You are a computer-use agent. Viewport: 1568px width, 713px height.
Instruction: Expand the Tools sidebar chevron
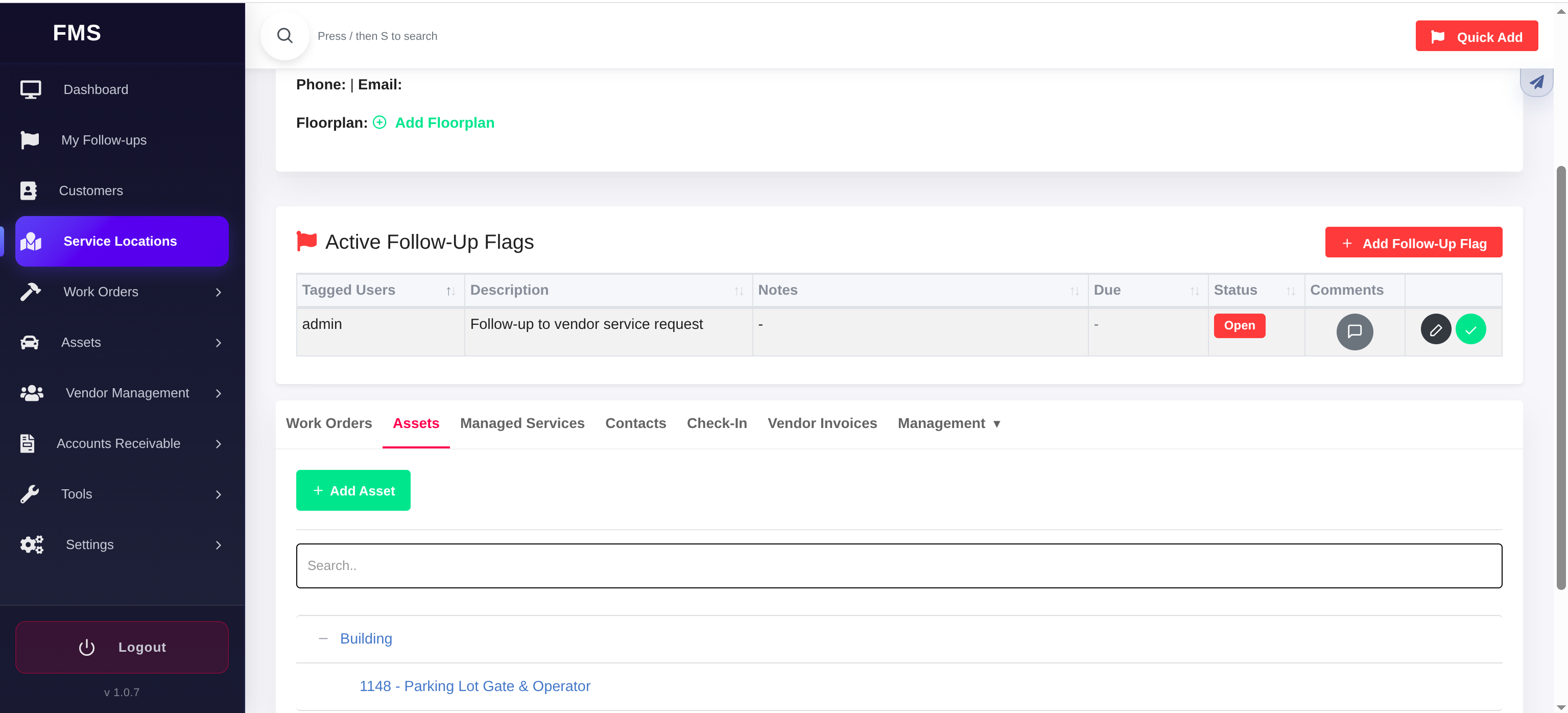tap(219, 494)
